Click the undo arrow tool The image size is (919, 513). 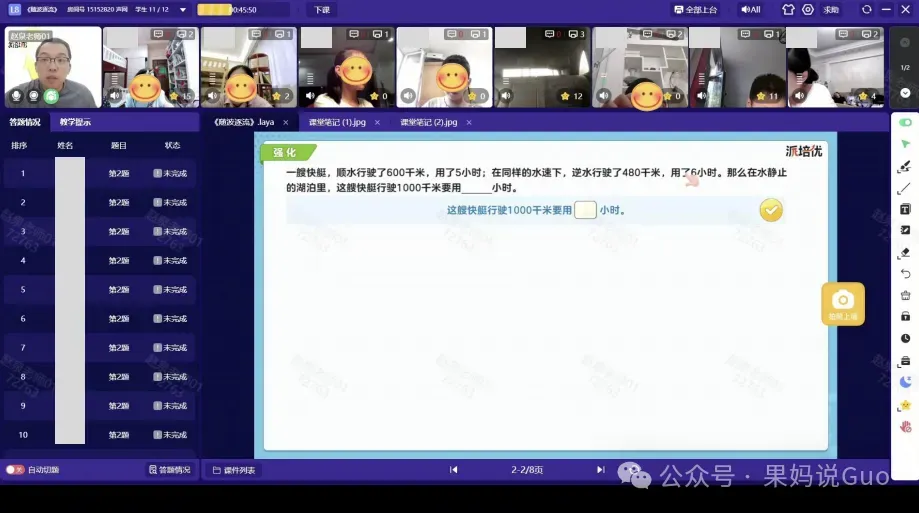tap(906, 274)
